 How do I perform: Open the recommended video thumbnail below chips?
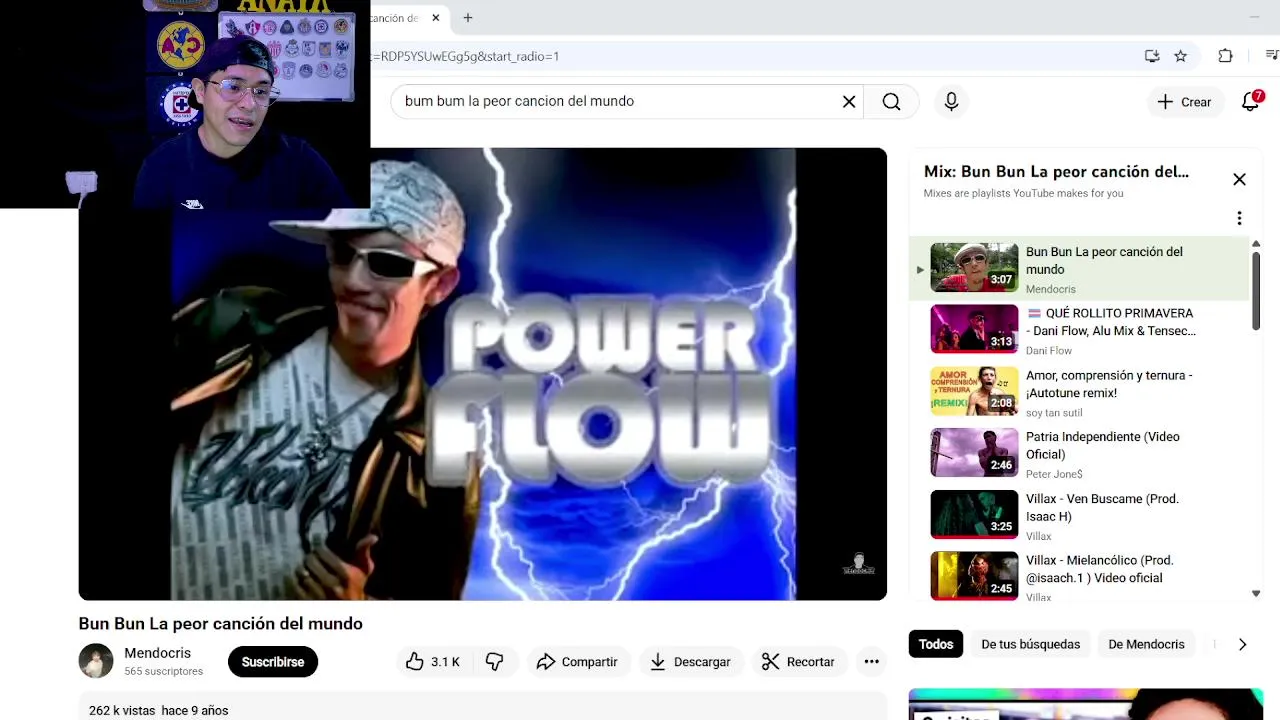point(1085,704)
